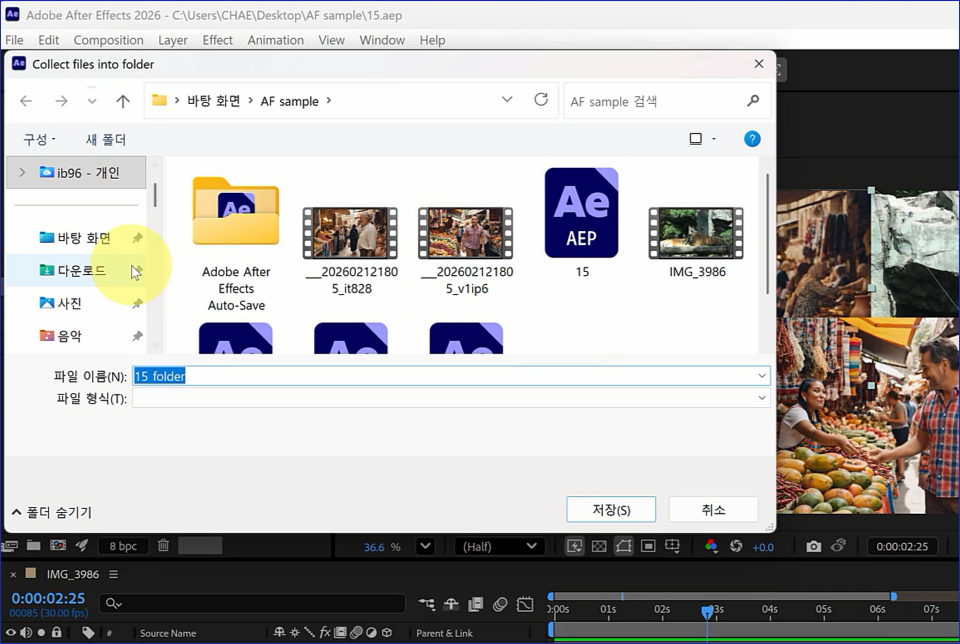Go up one folder level with the up arrow
Screen dimensions: 960x644
pyautogui.click(x=123, y=101)
